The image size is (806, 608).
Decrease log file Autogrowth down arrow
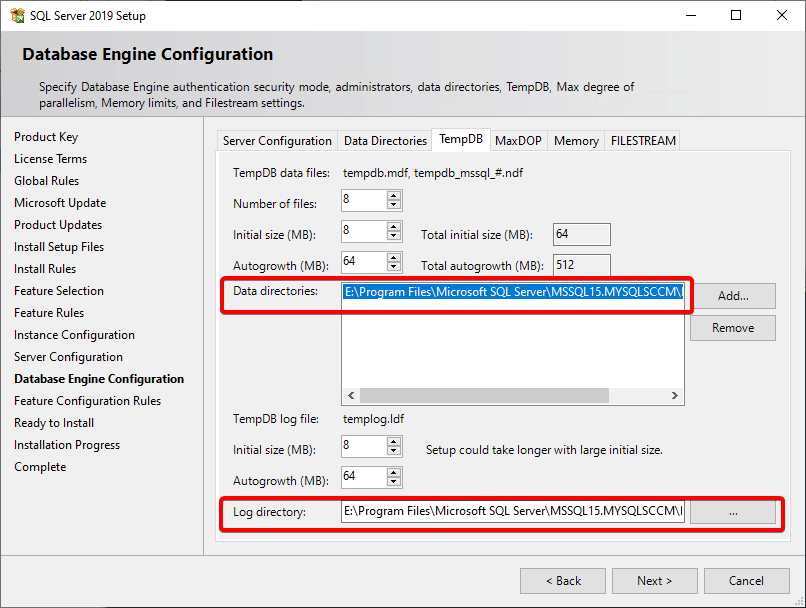coord(394,482)
